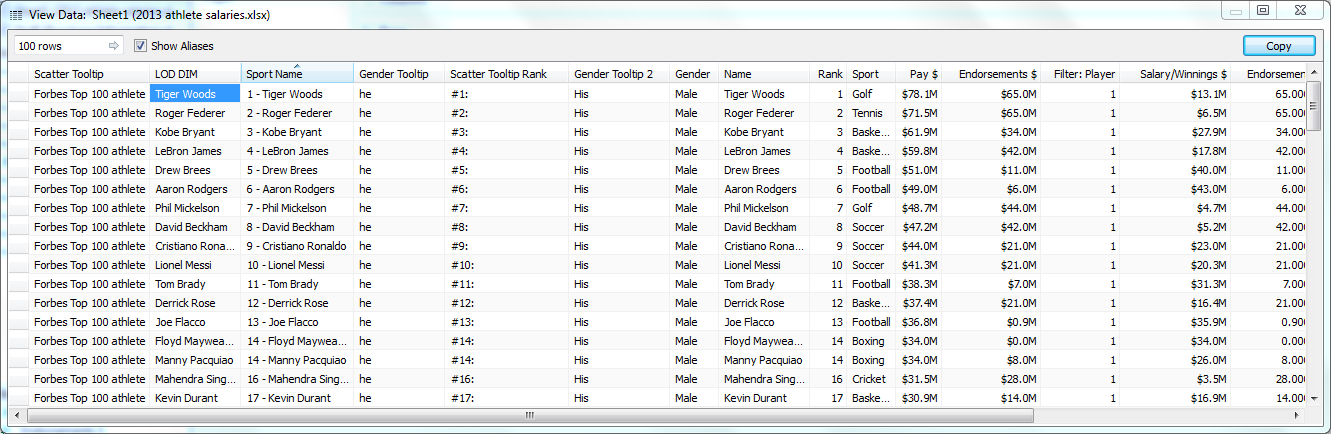Select the $51.0M pay value

[x=919, y=170]
